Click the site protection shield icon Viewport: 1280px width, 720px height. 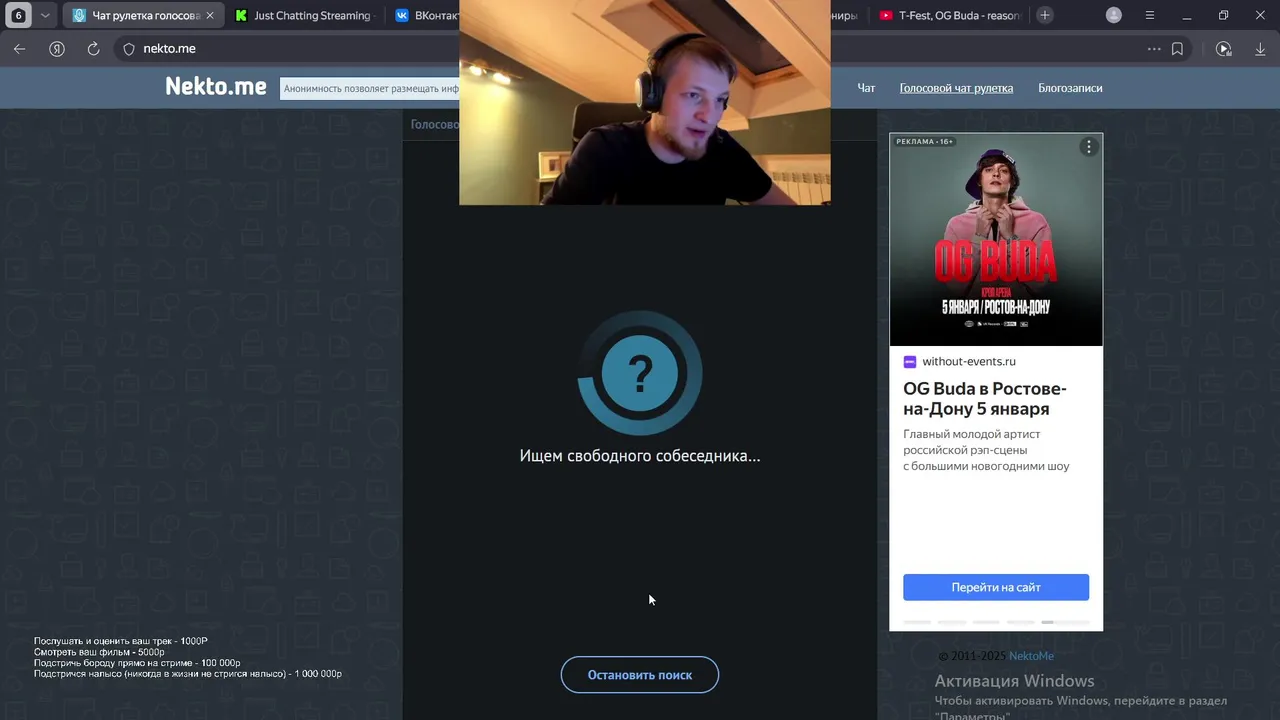pos(129,49)
